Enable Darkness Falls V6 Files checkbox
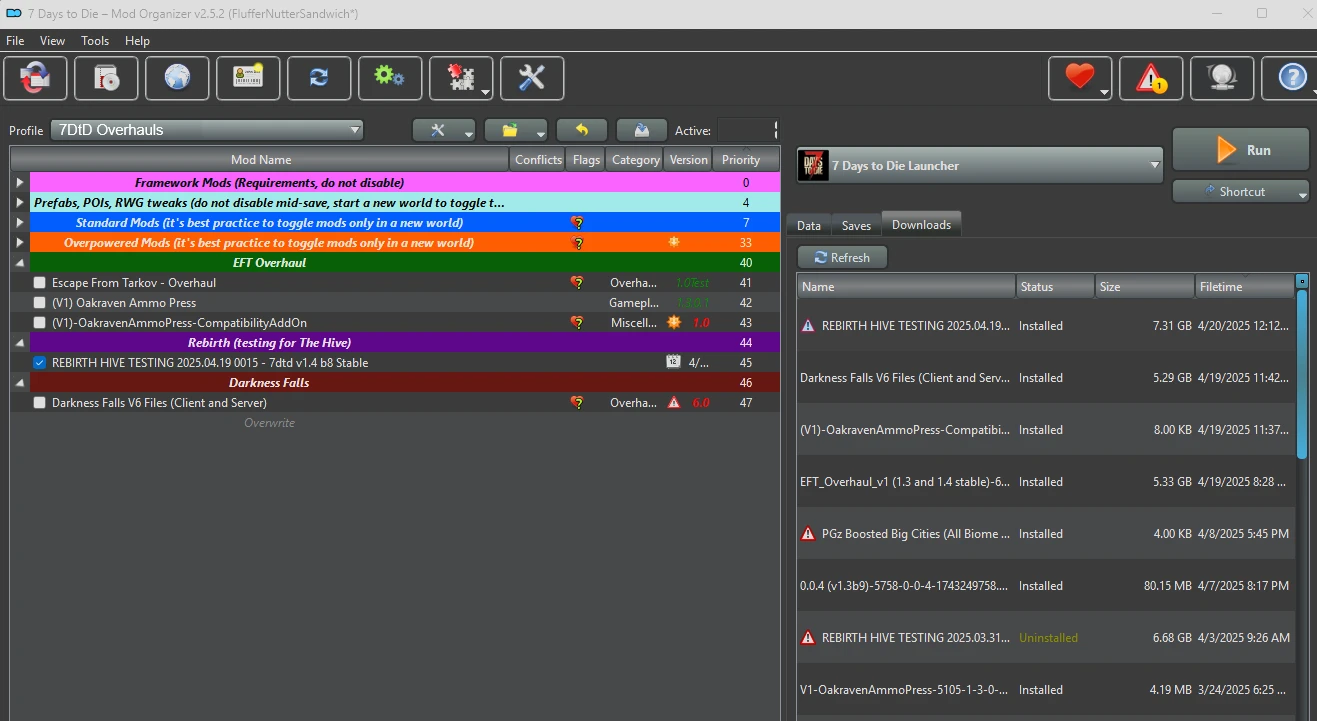The height and width of the screenshot is (721, 1317). [x=40, y=403]
